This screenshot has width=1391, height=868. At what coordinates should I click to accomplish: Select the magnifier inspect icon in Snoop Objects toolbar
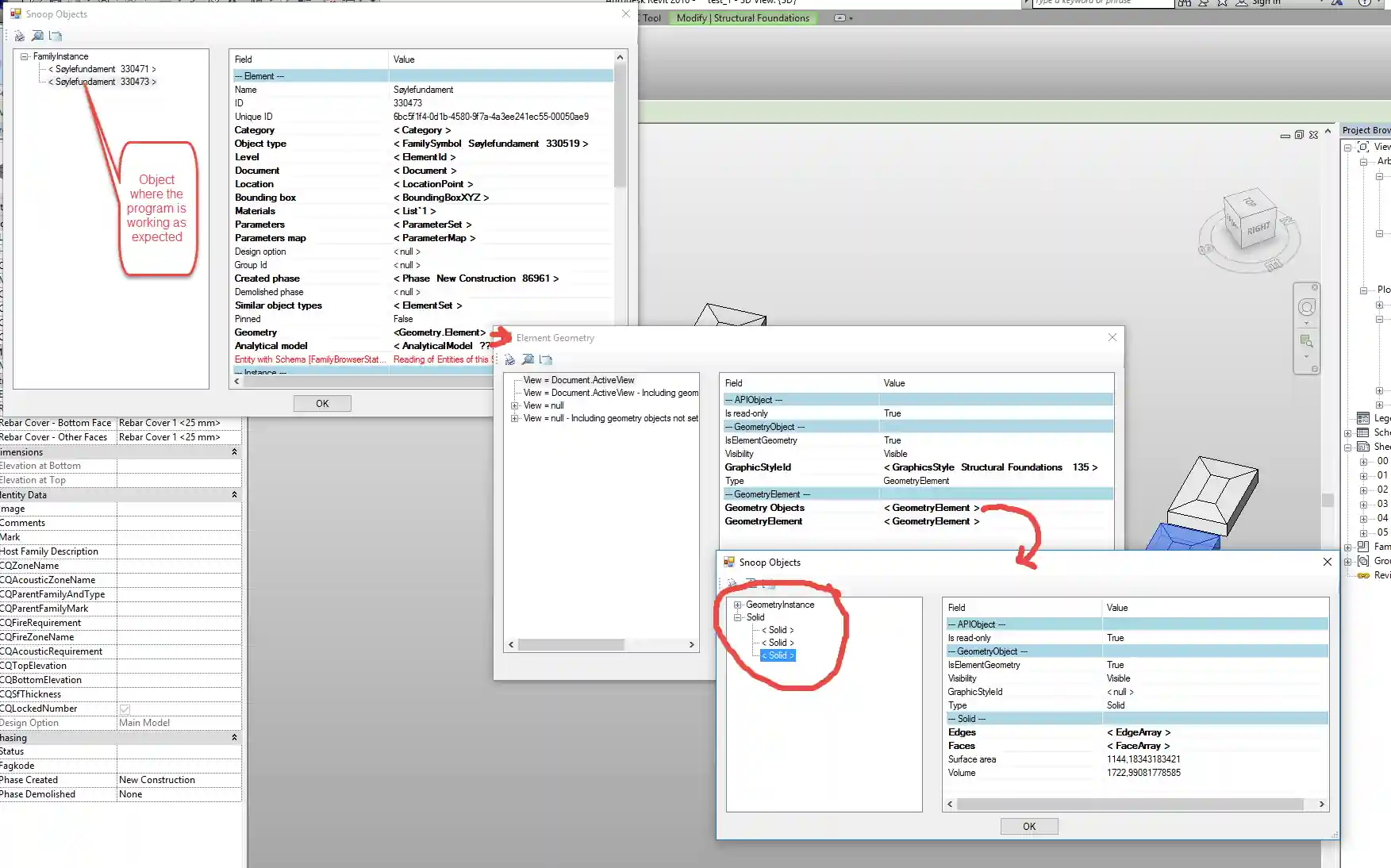[37, 36]
